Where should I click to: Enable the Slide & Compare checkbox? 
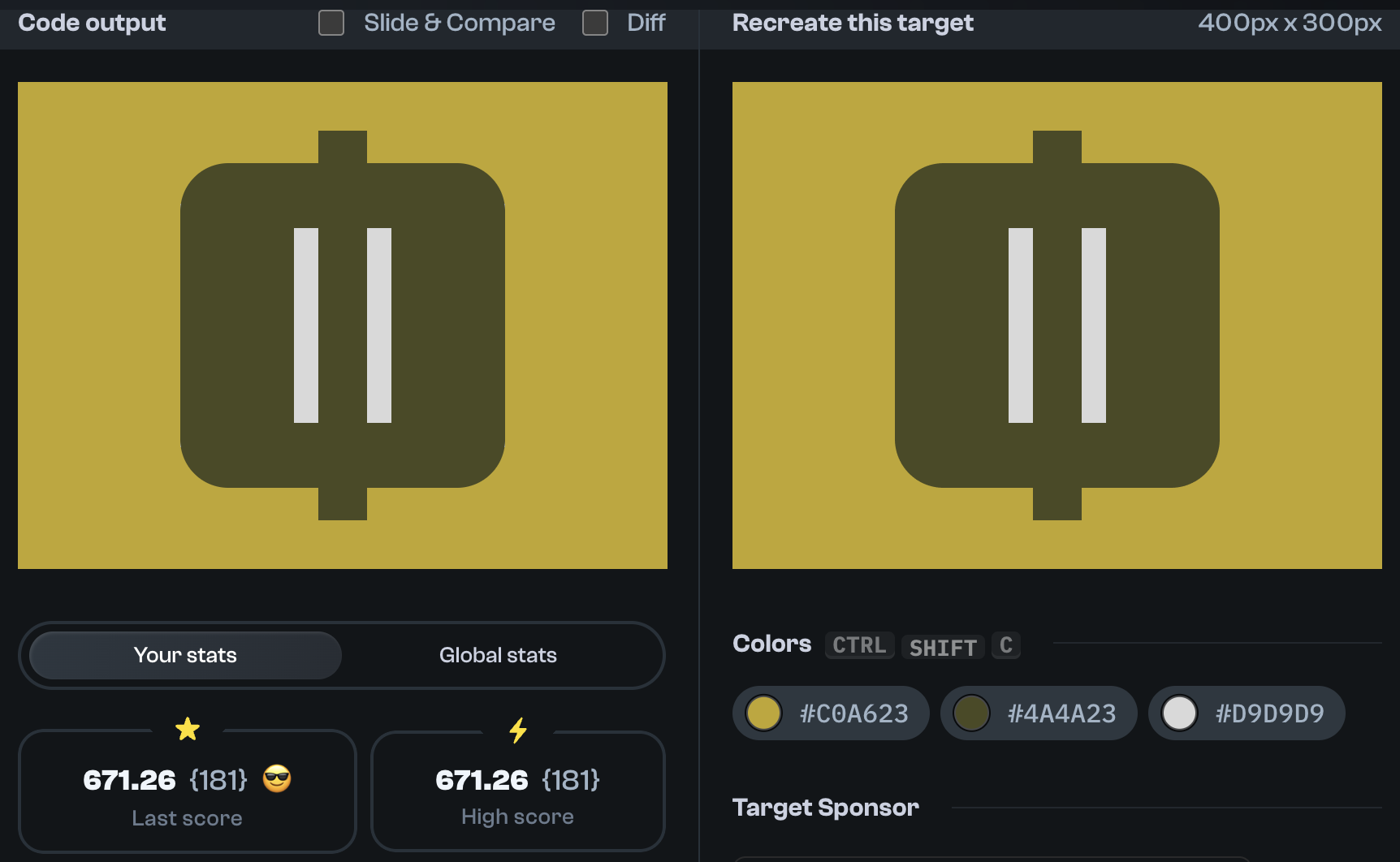[331, 23]
